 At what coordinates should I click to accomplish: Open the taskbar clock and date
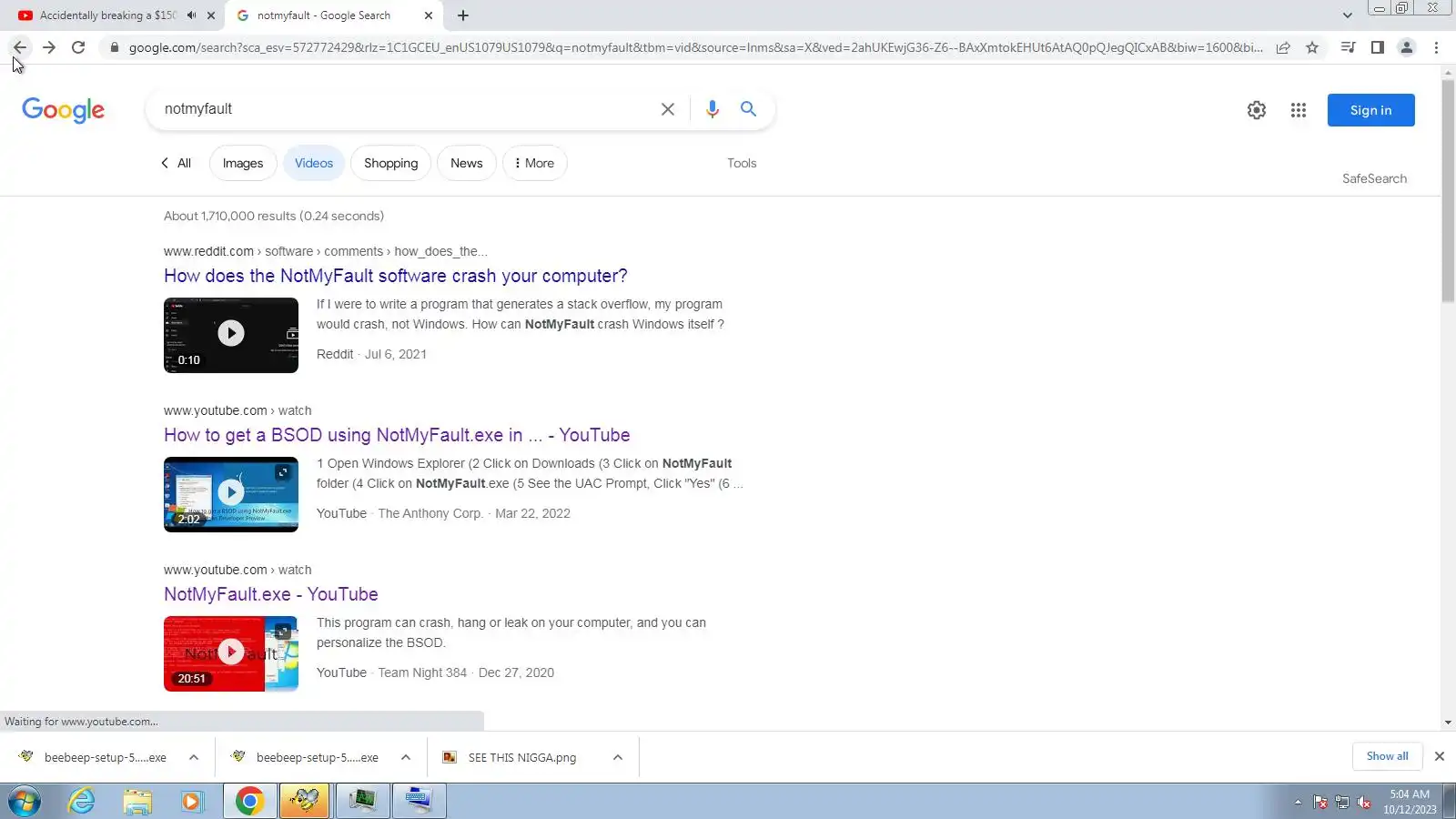[1410, 802]
